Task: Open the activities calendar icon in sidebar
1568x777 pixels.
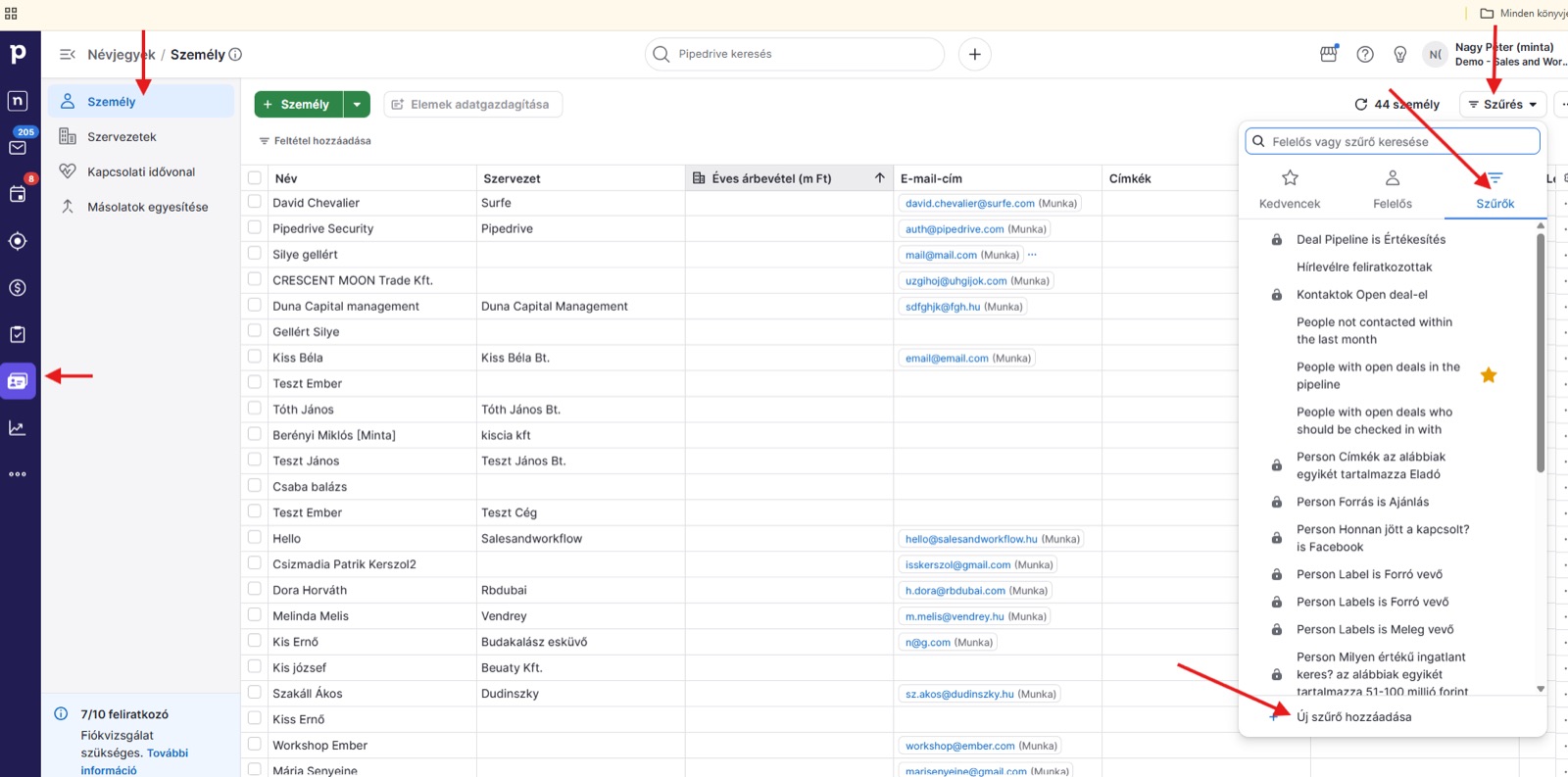Action: [x=18, y=194]
